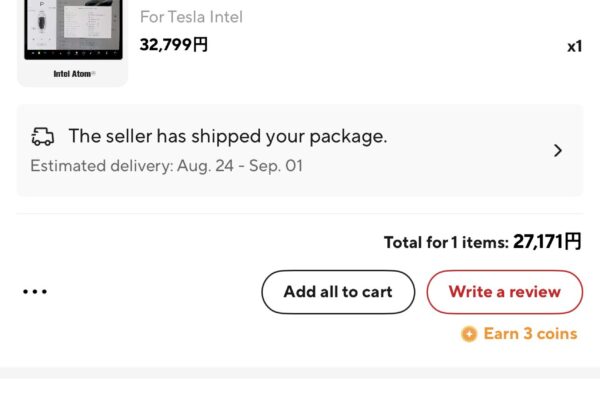Click the 円 symbol of the order total
This screenshot has width=600, height=400.
tap(572, 241)
